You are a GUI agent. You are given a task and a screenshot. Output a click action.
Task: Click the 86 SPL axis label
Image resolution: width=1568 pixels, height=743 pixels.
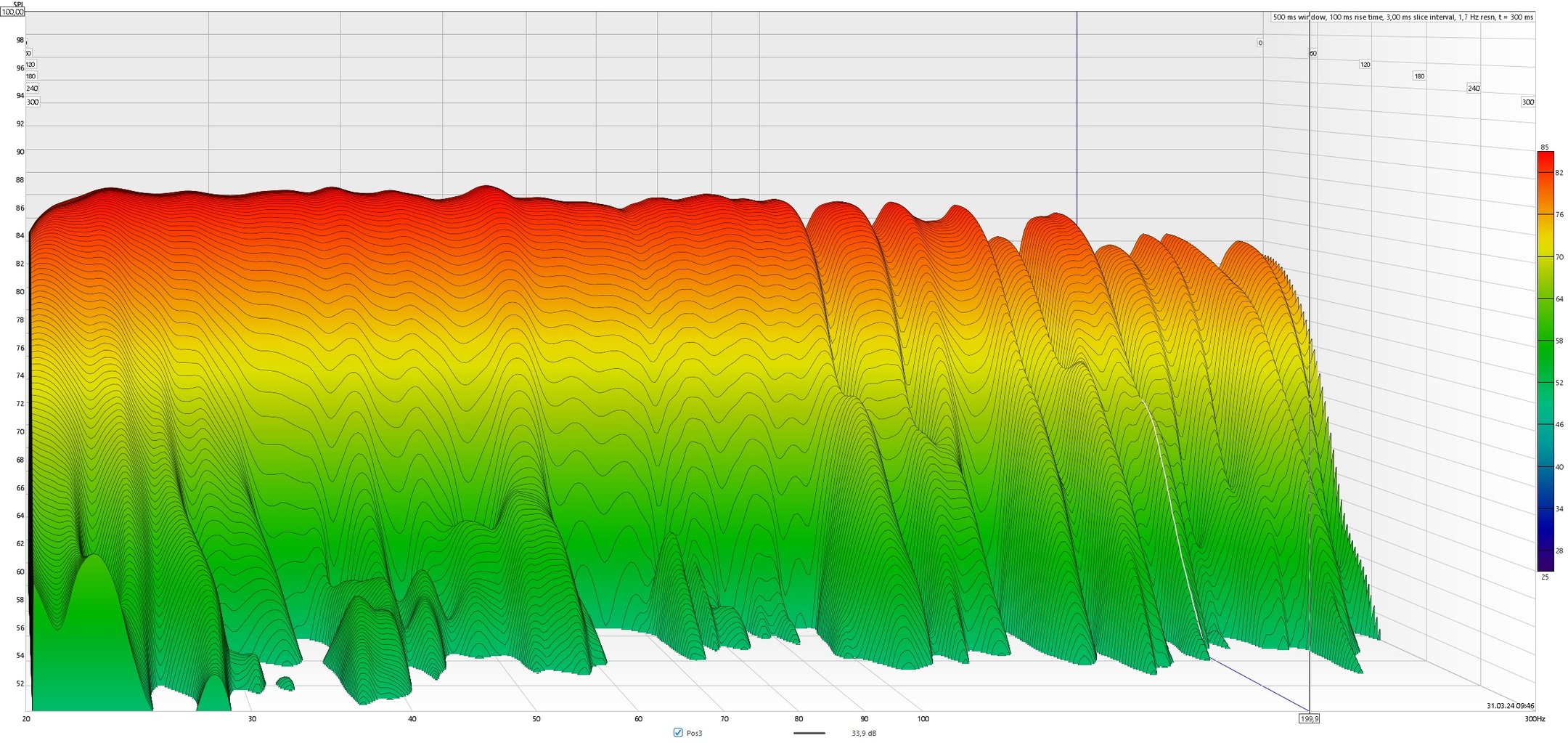coord(20,208)
